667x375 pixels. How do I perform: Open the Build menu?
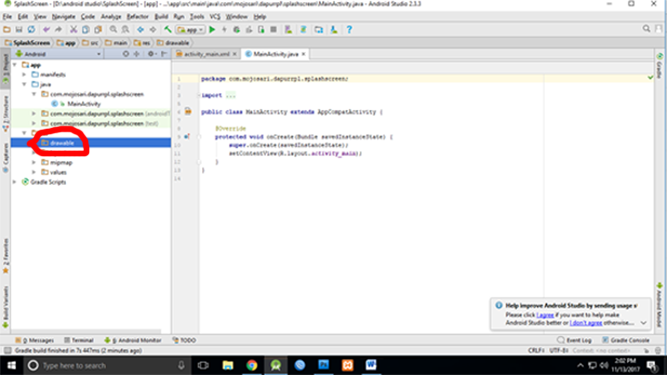(161, 17)
